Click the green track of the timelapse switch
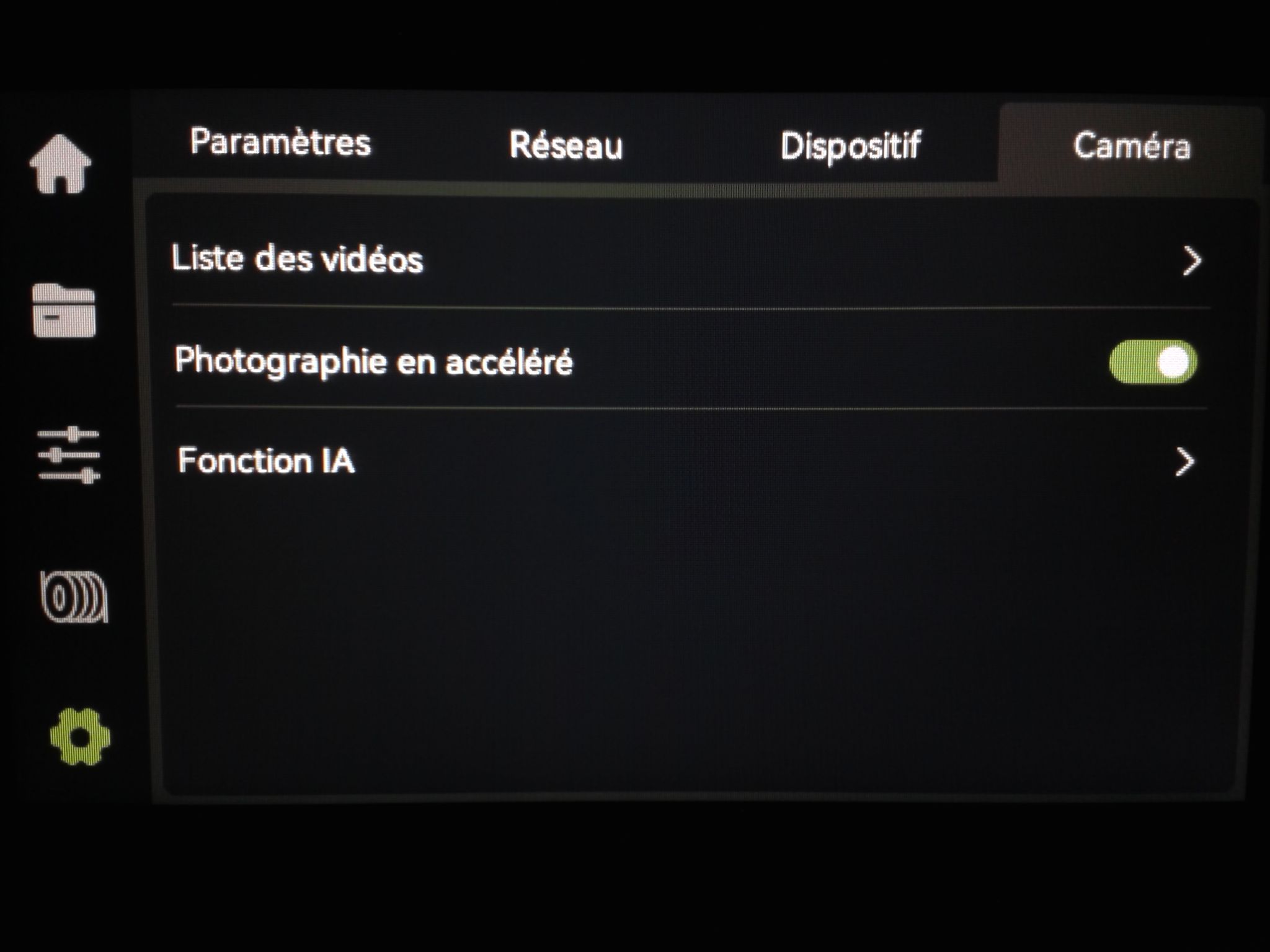 [1132, 362]
